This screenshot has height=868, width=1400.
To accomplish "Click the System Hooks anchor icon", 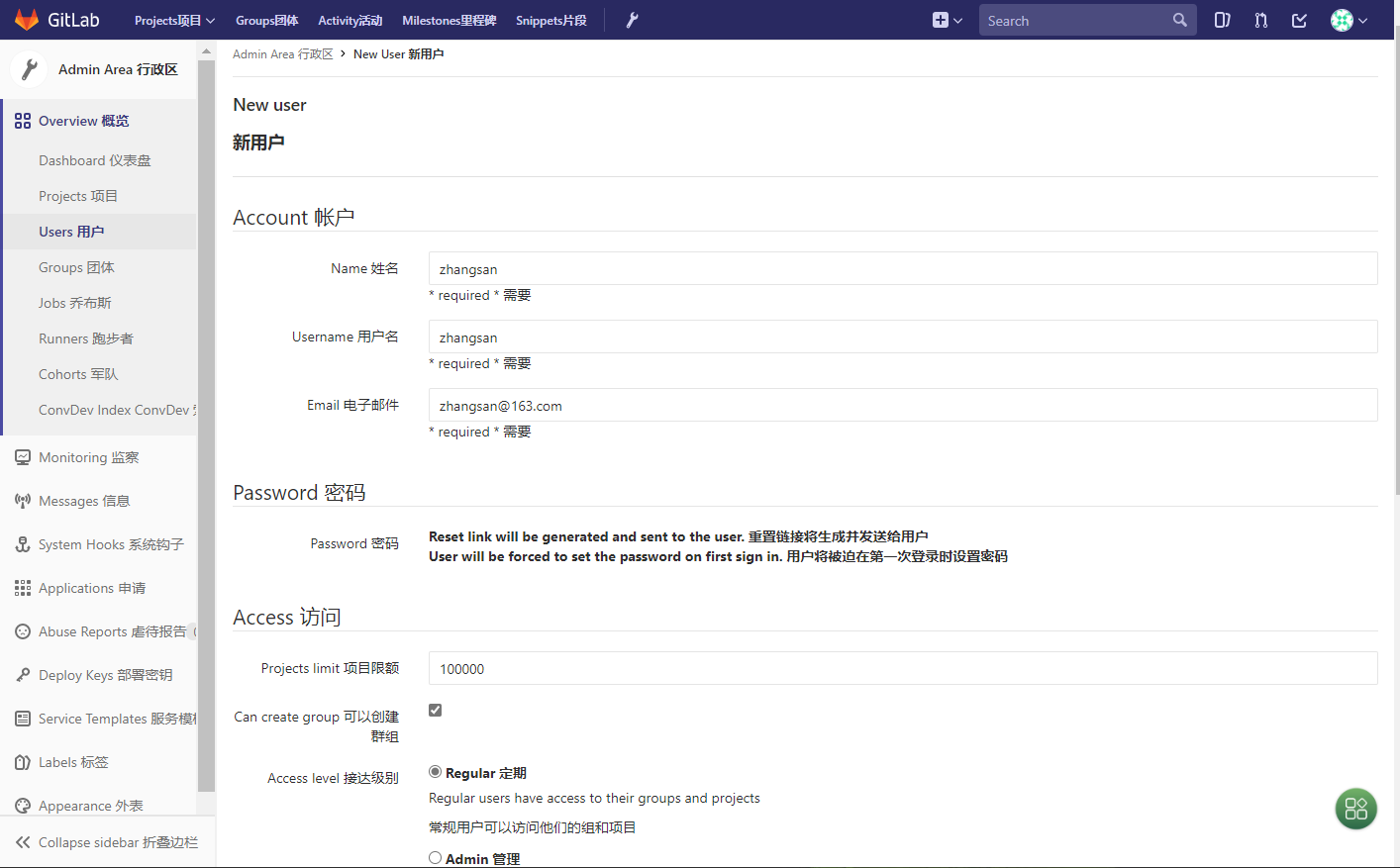I will coord(23,544).
